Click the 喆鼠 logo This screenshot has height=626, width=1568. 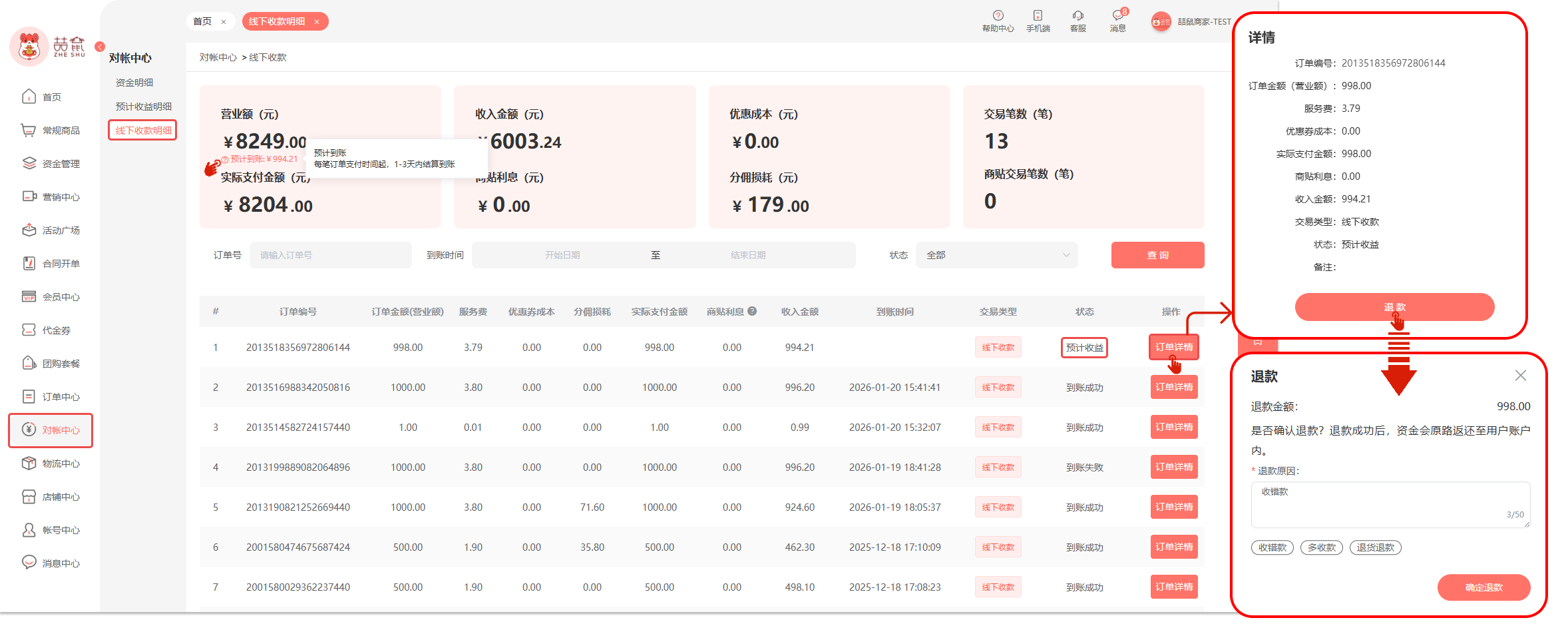(48, 47)
